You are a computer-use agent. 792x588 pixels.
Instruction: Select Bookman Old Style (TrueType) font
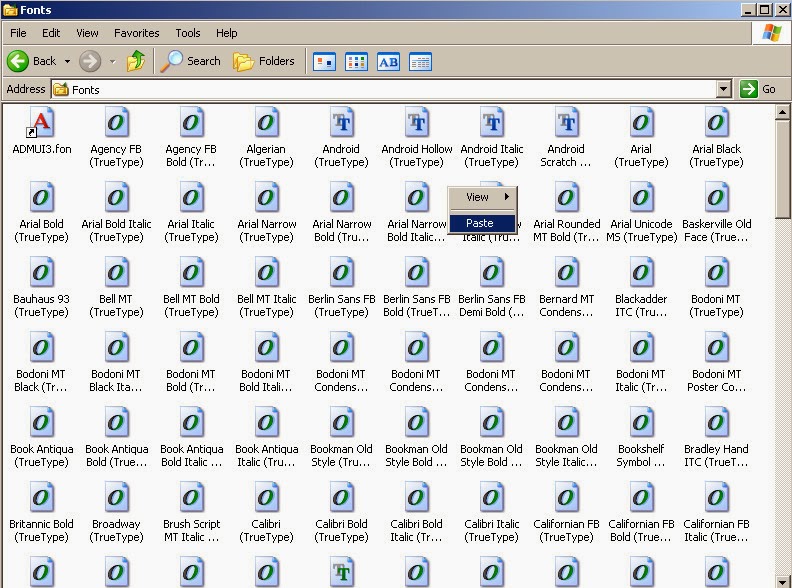[341, 437]
